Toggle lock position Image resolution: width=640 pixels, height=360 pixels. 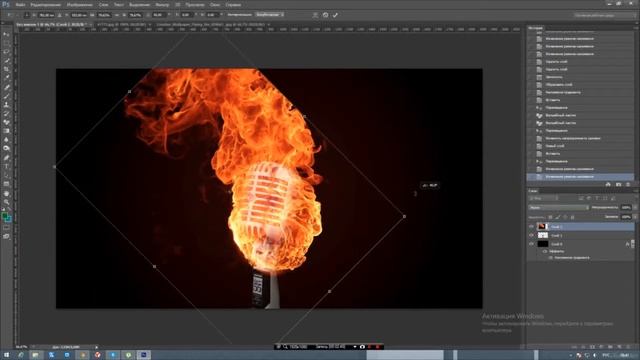coord(565,217)
